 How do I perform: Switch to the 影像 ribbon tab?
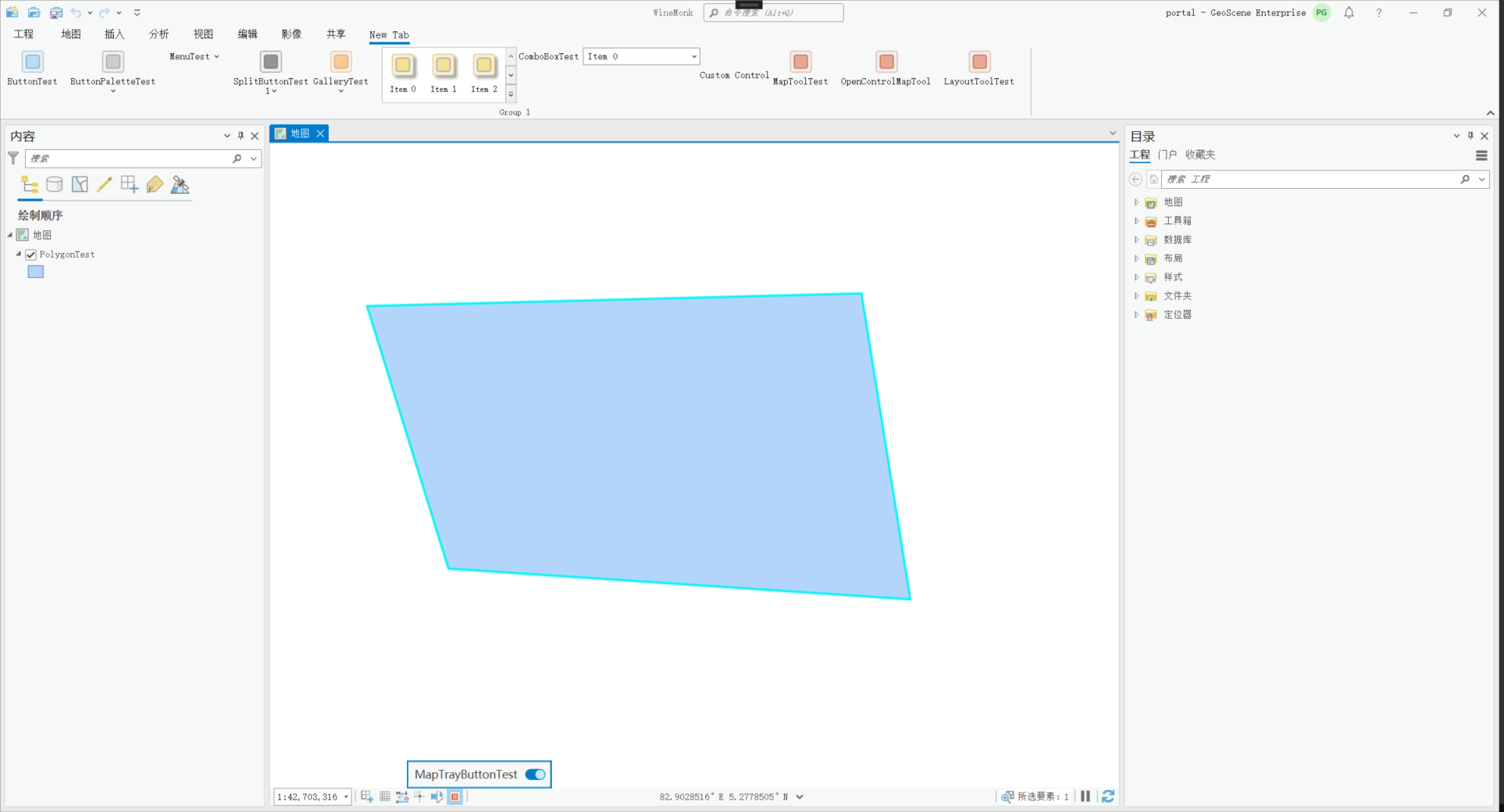[x=292, y=34]
